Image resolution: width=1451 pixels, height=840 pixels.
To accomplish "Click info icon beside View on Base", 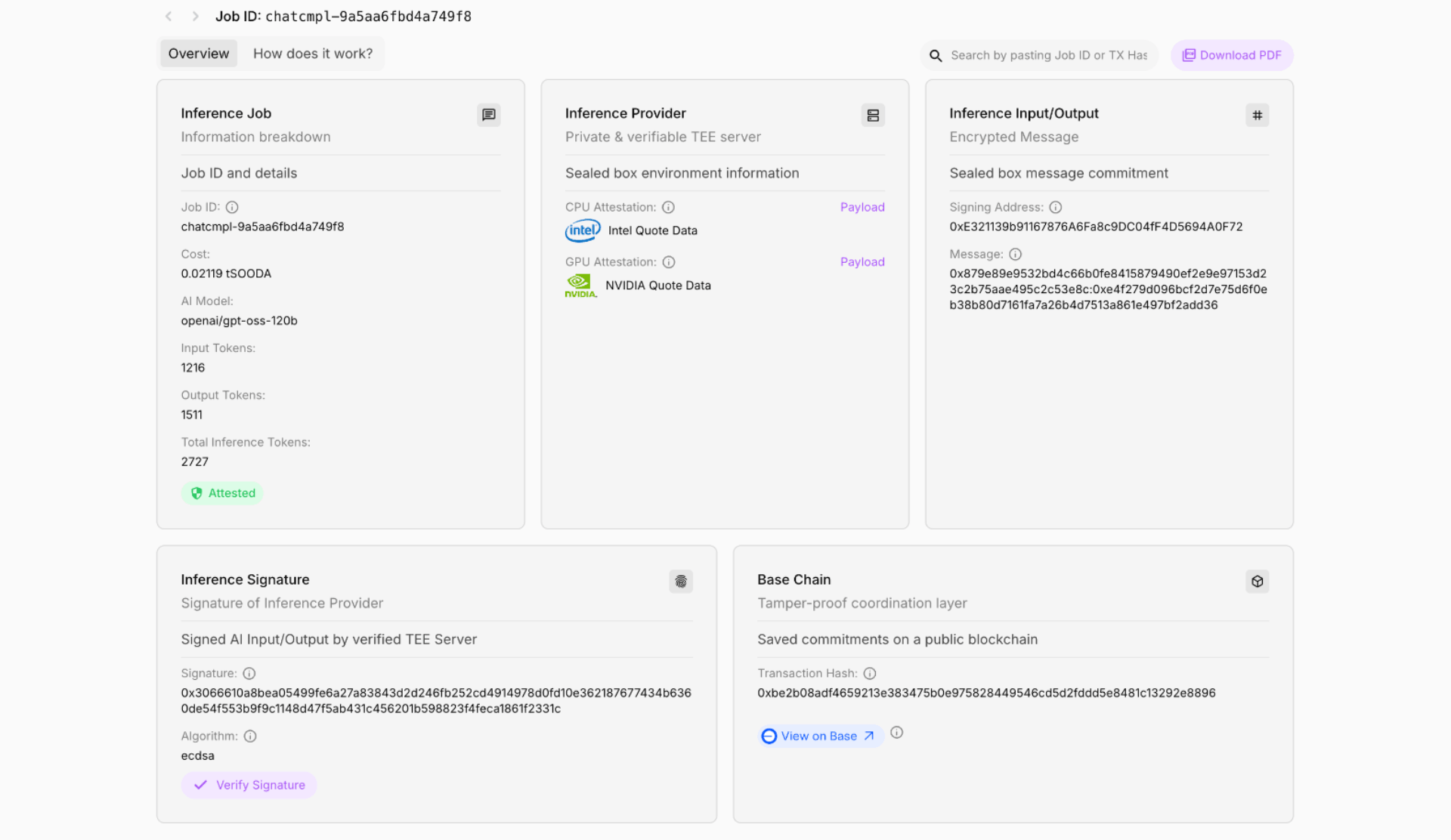I will (897, 732).
